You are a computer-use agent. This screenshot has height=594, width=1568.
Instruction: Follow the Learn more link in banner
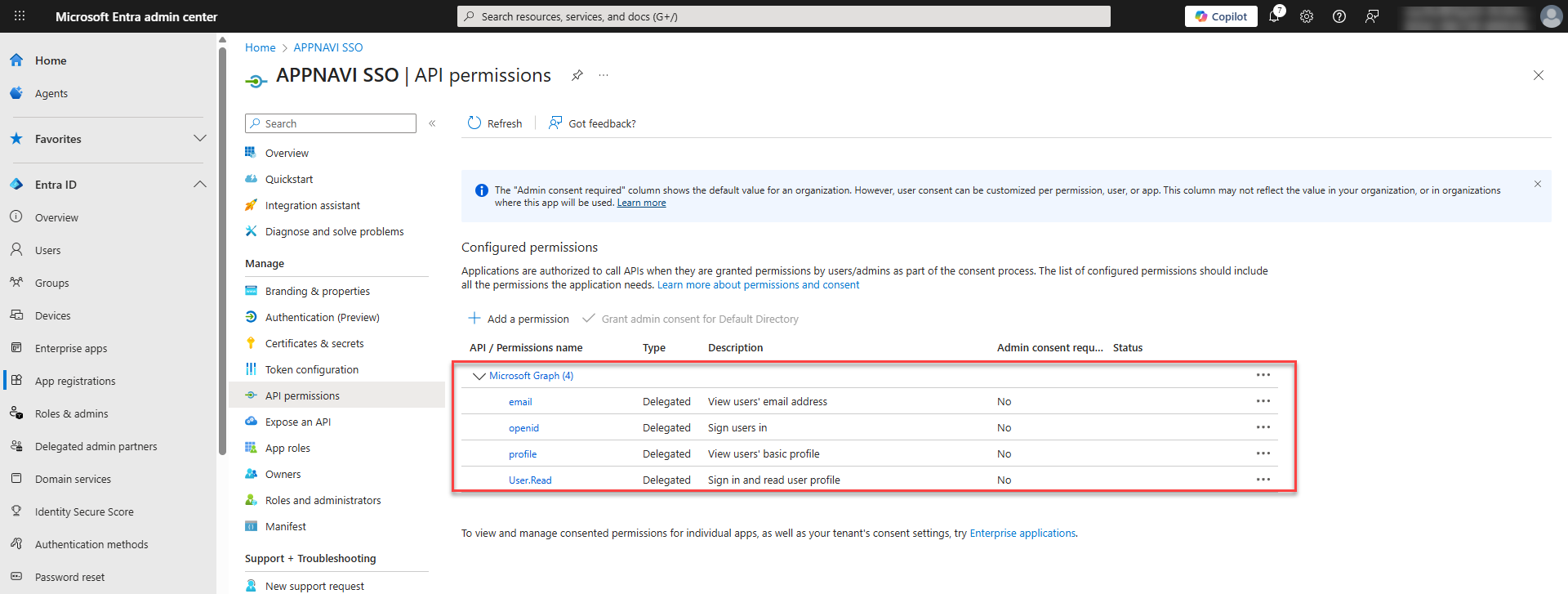[x=641, y=203]
